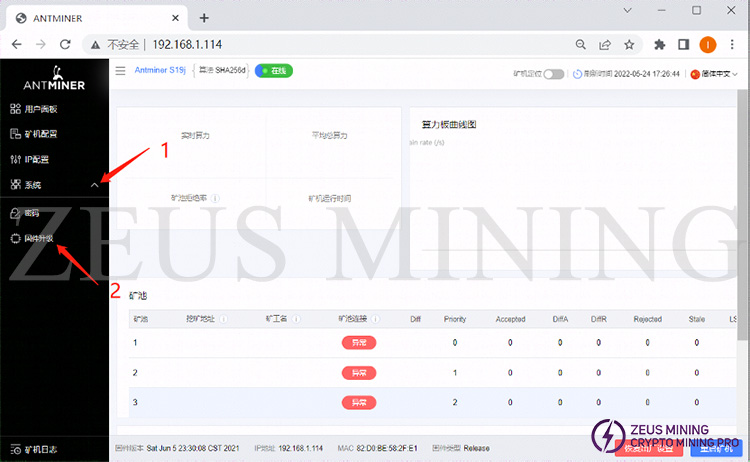
Task: Click the info icon next to 矿池拒绝率
Action: [216, 198]
